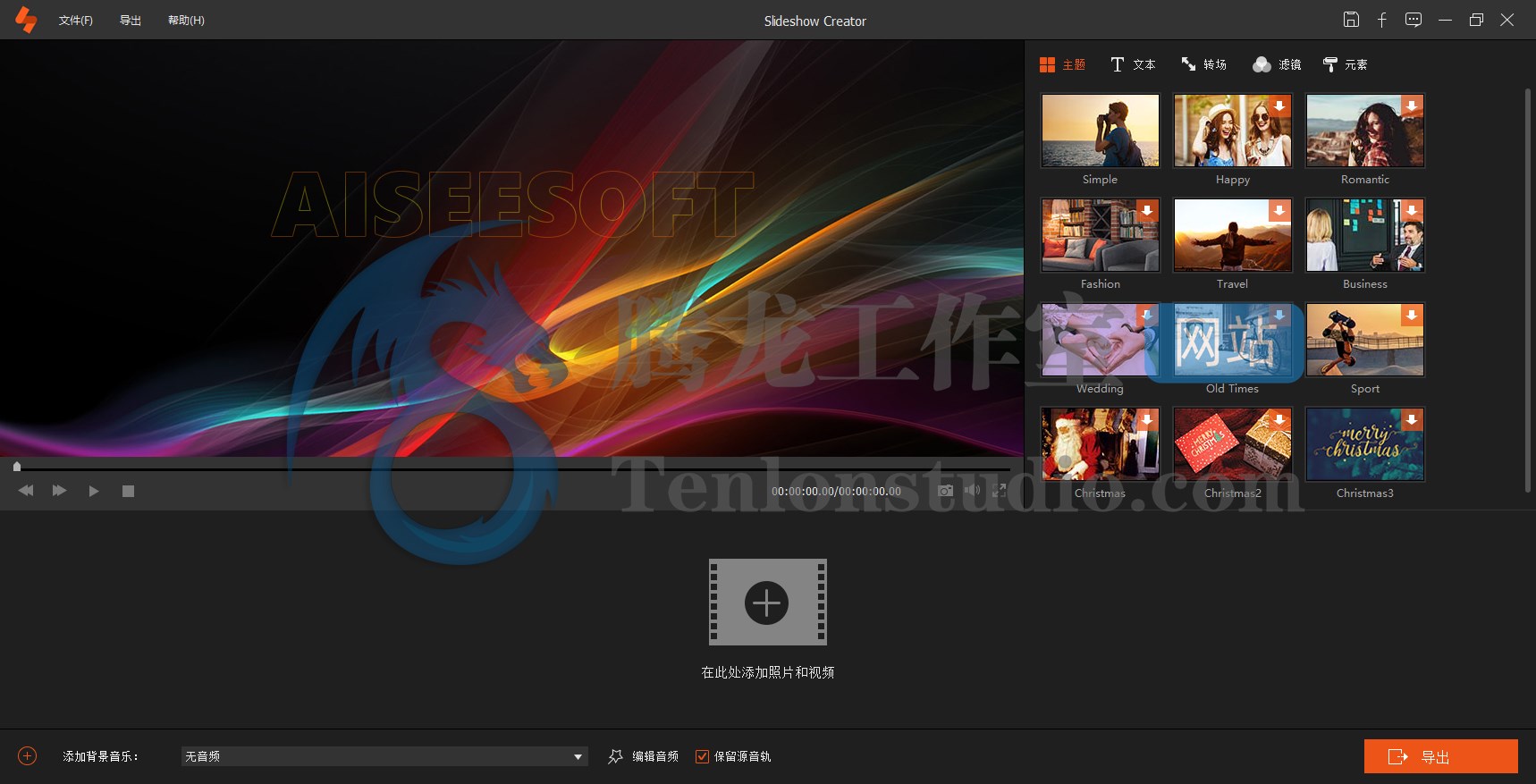The image size is (1536, 784).
Task: Download the Travel theme via arrow icon
Action: (x=1279, y=210)
